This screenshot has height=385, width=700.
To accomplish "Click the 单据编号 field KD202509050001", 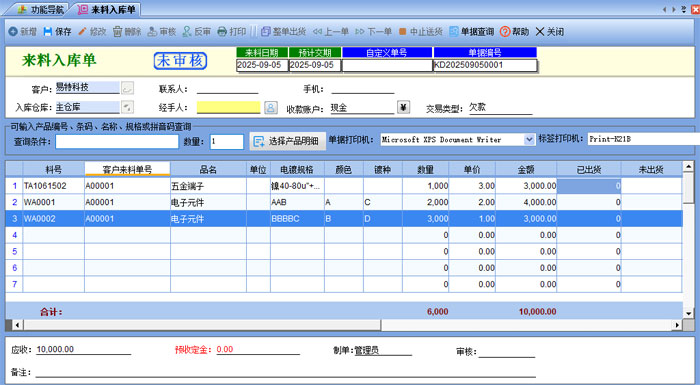I will (485, 65).
